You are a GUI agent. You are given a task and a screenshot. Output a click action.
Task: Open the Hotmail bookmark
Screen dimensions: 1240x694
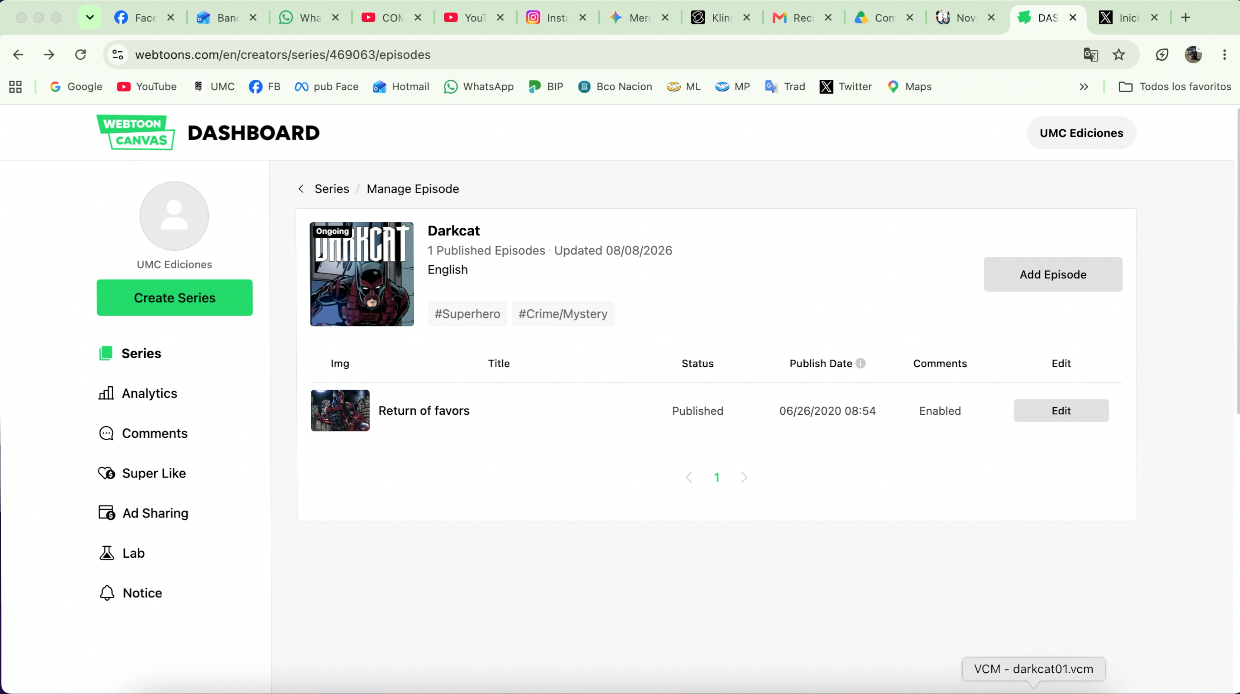coord(401,87)
